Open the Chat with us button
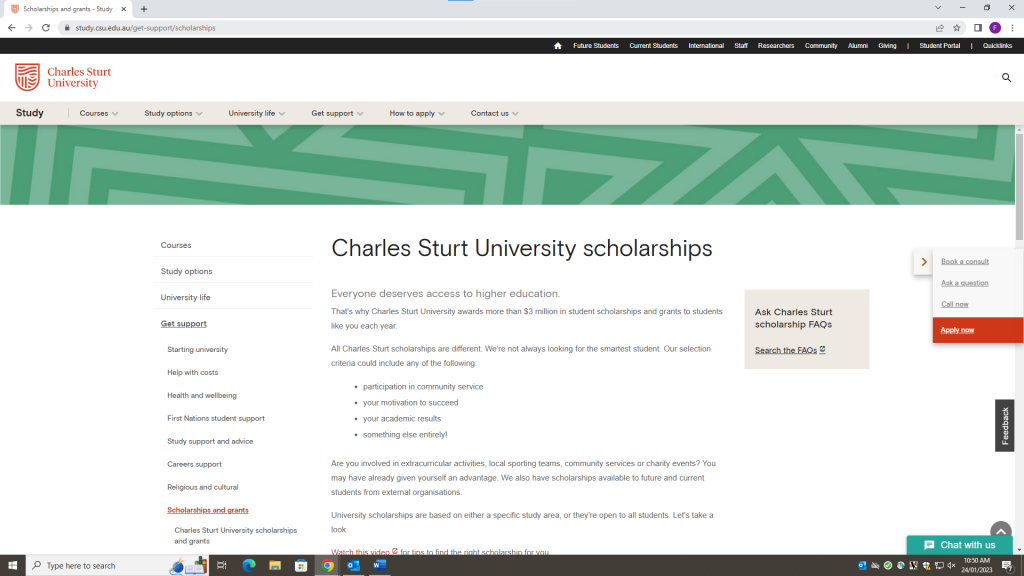This screenshot has width=1024, height=576. pyautogui.click(x=959, y=545)
